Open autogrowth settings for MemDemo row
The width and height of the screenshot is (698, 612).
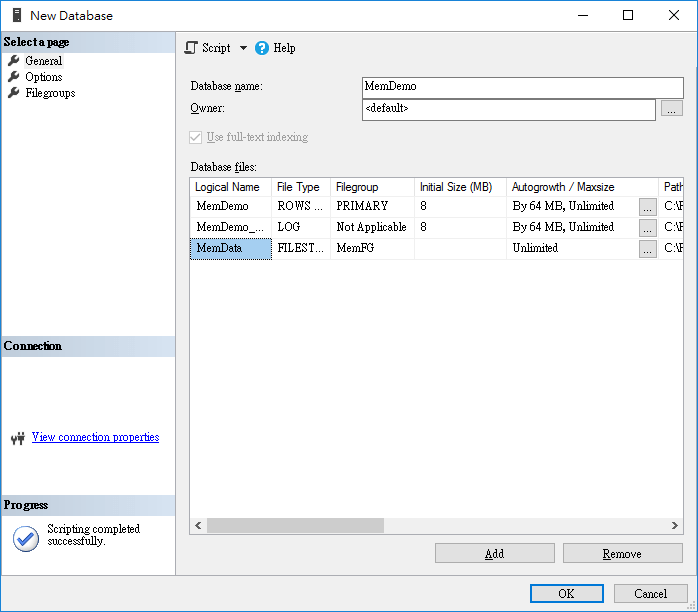[x=648, y=206]
